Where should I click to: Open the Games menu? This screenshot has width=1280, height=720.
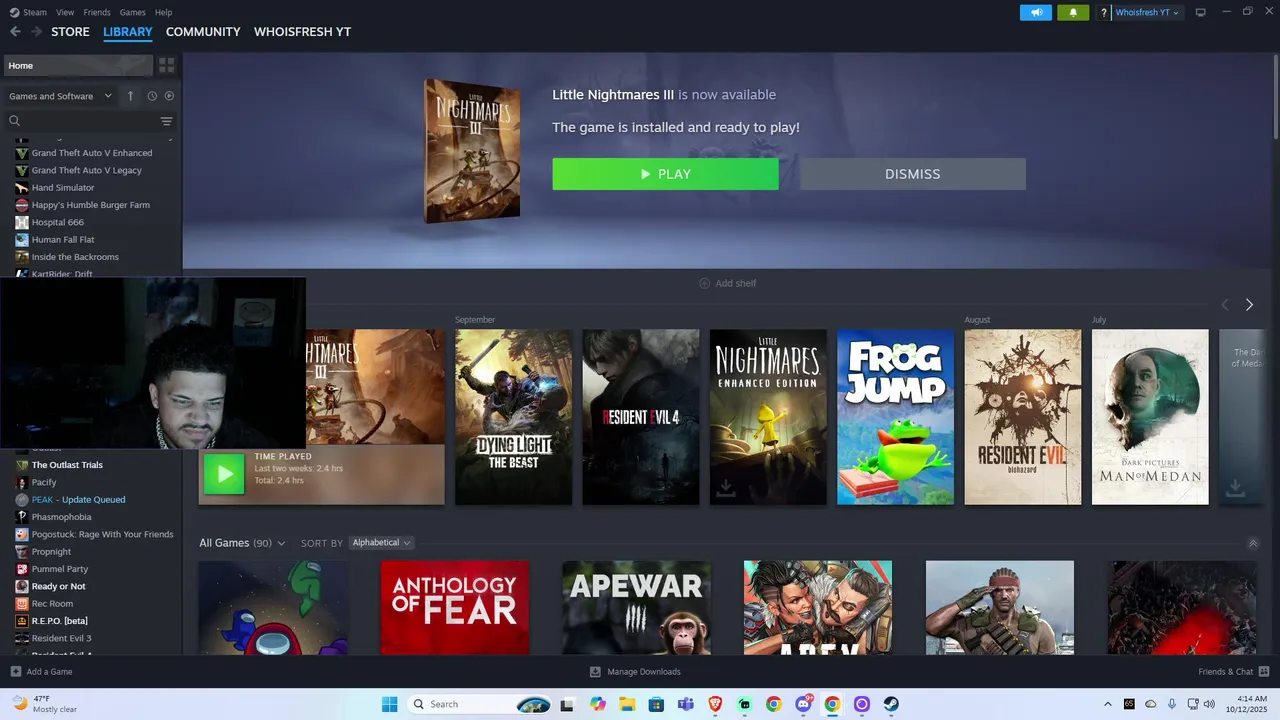(x=132, y=12)
